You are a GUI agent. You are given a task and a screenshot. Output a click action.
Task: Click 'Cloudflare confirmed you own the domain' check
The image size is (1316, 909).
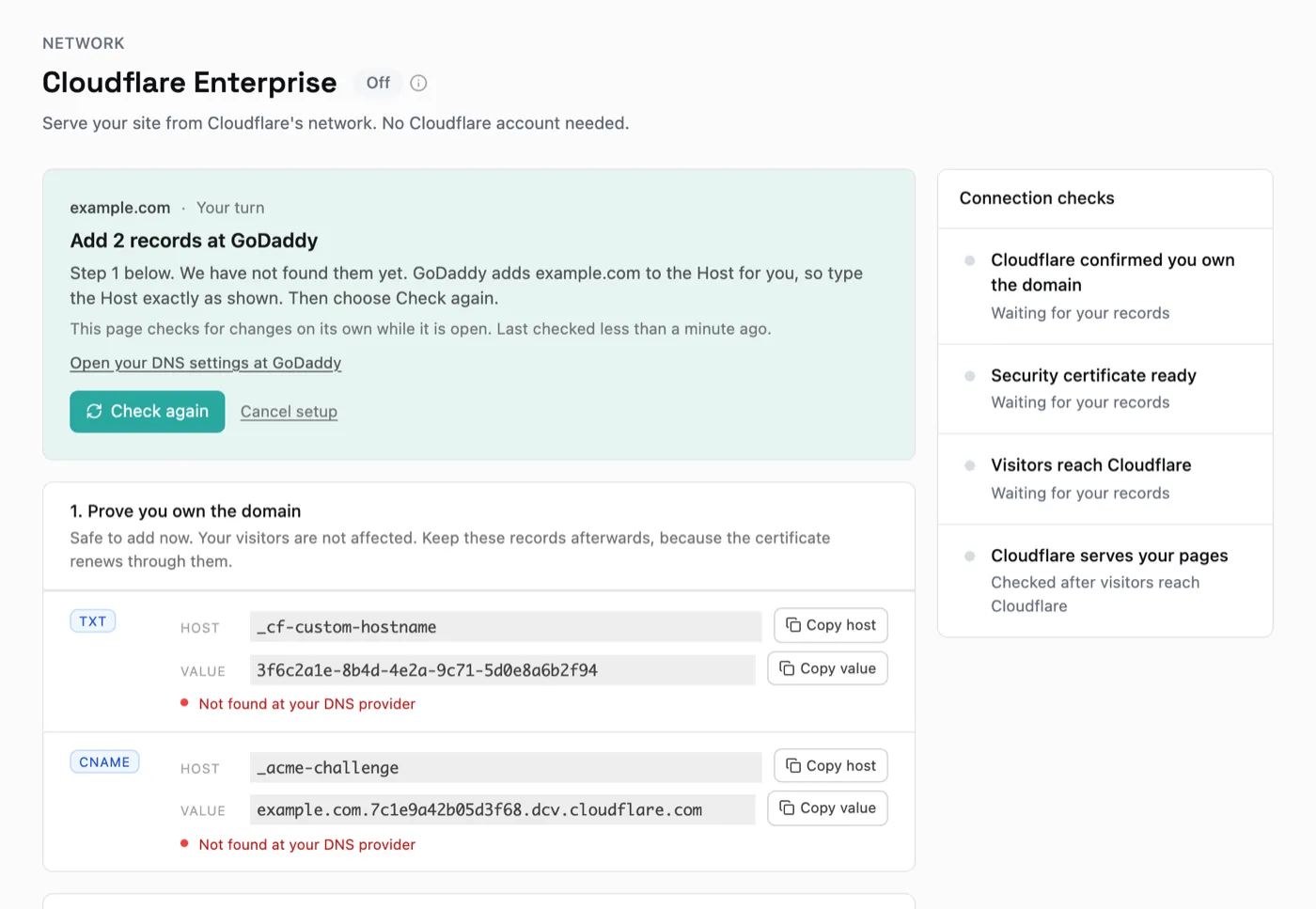(1105, 286)
